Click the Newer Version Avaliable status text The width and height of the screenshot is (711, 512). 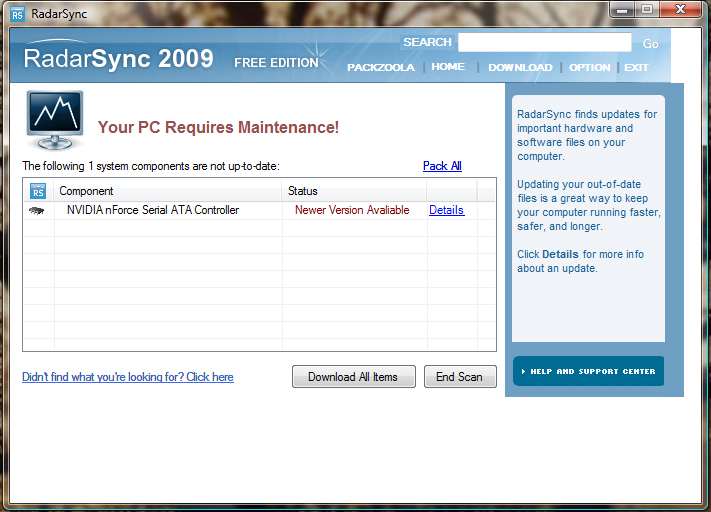(352, 210)
